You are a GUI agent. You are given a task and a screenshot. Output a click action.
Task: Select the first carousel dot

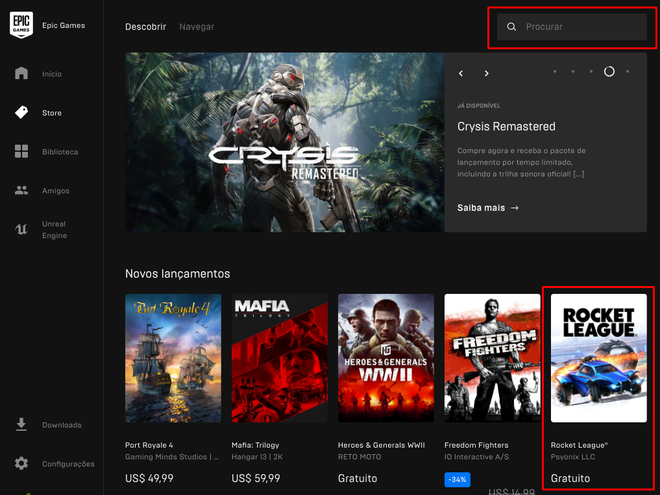pos(555,72)
